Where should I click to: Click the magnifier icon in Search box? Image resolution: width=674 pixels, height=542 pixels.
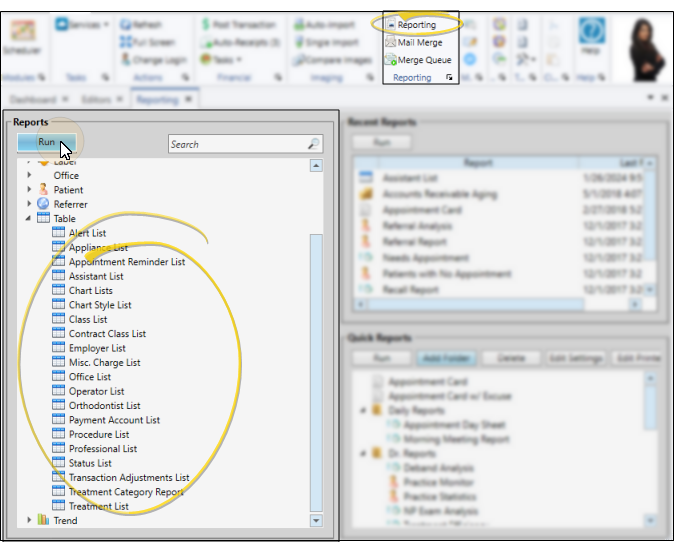pyautogui.click(x=313, y=144)
